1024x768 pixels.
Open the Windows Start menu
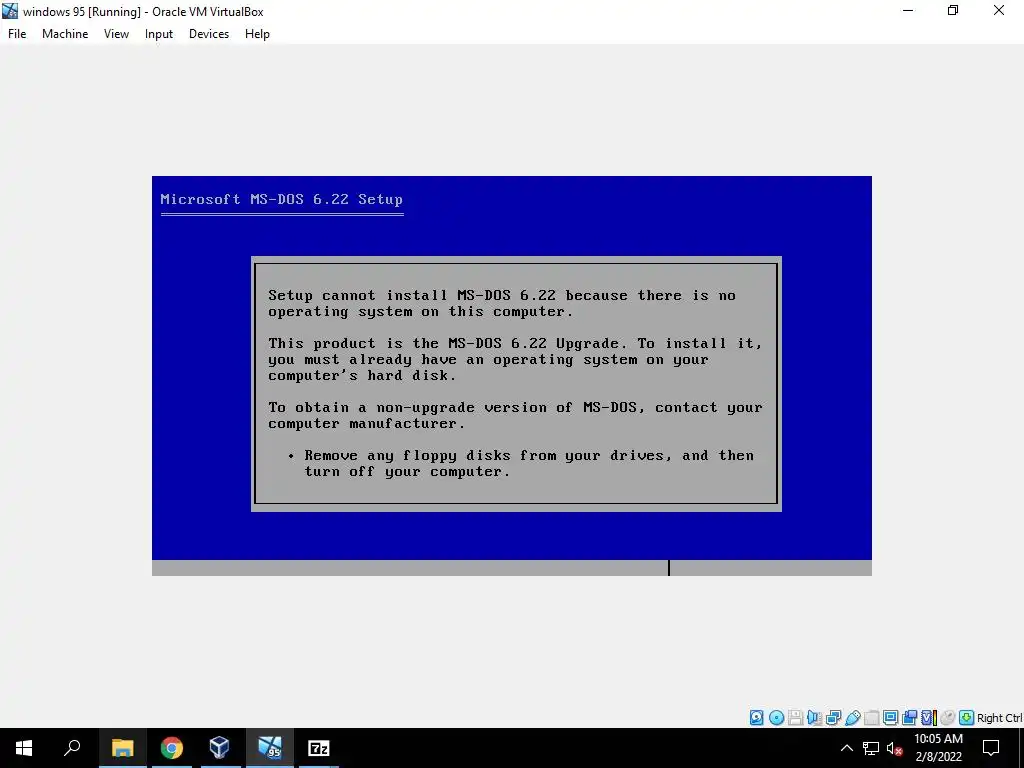[24, 748]
